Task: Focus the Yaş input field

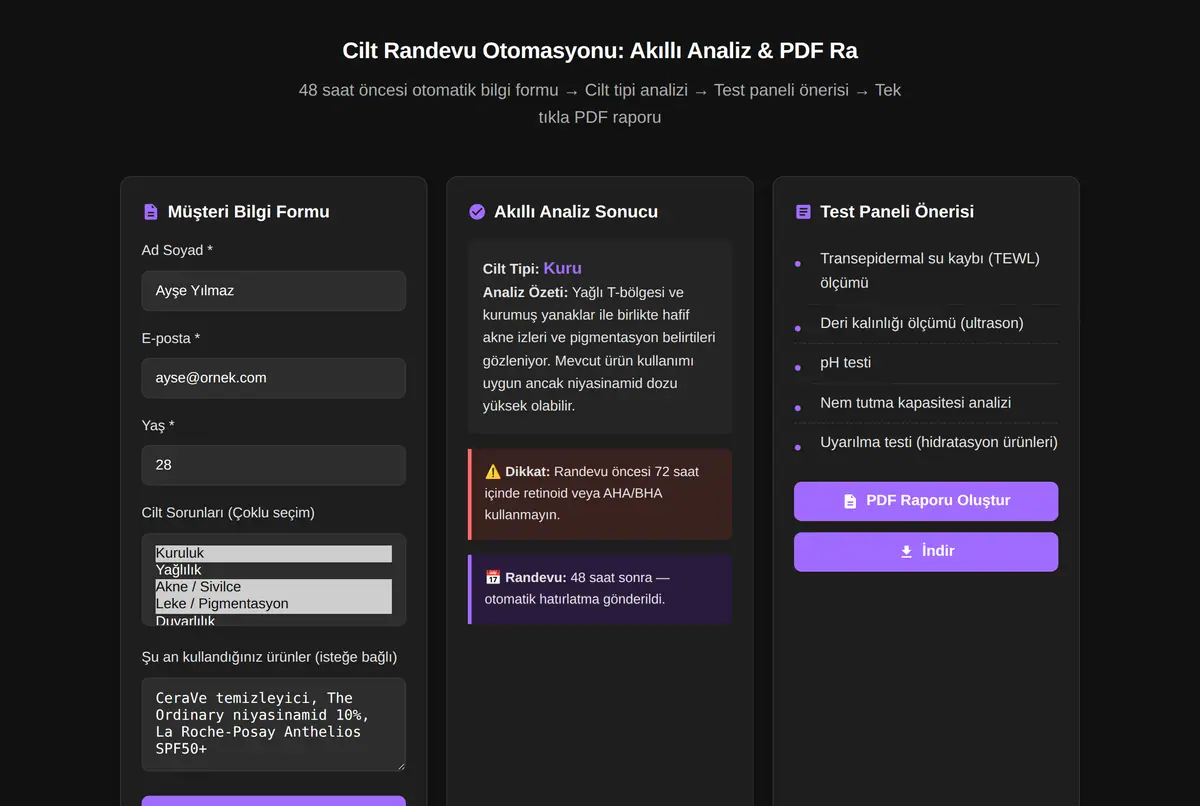Action: tap(274, 465)
